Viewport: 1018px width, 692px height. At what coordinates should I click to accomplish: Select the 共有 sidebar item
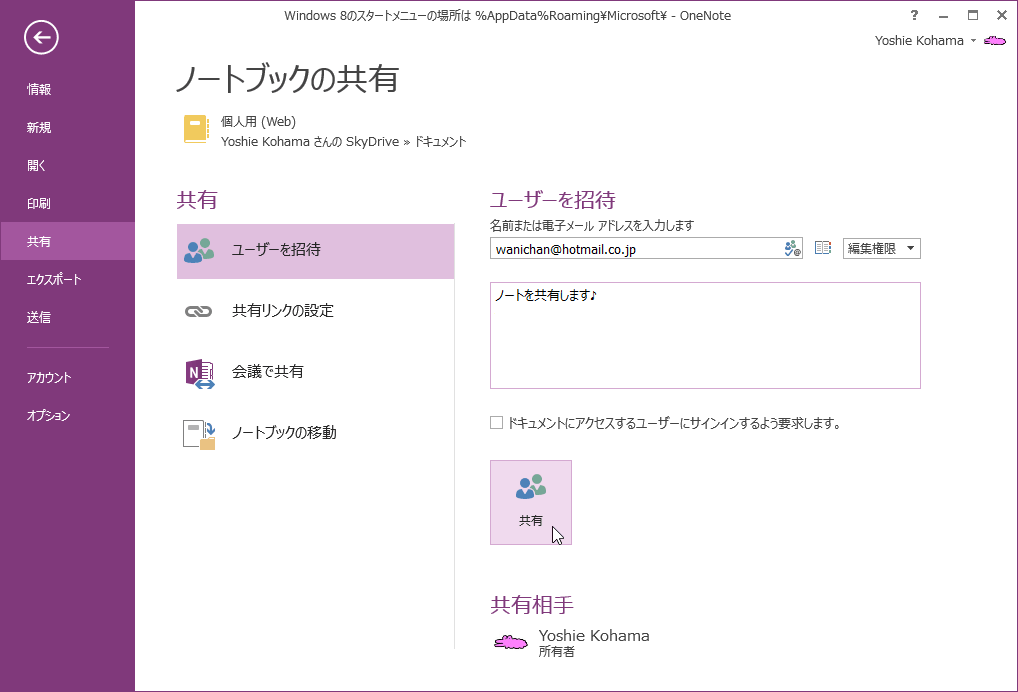[68, 241]
